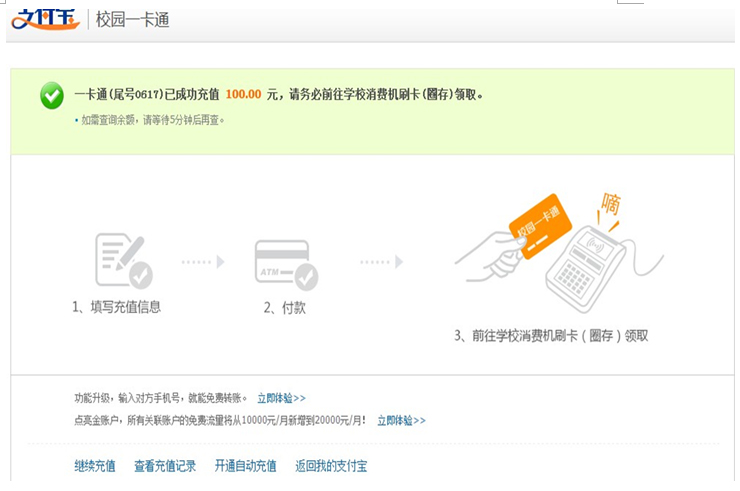Click the arrow between steps 1 and 2
Viewport: 740px width, 491px height.
coord(203,262)
